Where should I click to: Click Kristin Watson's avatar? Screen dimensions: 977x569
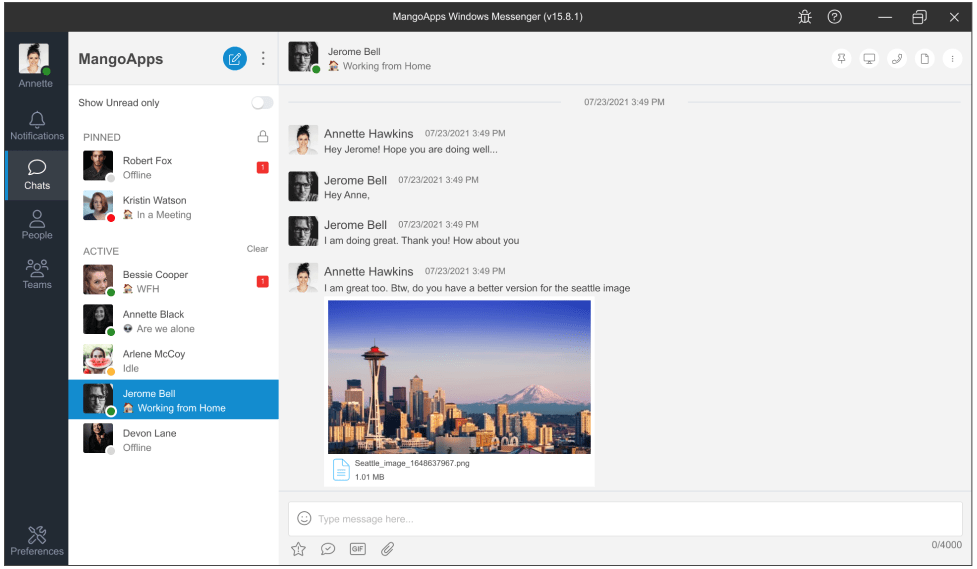[98, 206]
